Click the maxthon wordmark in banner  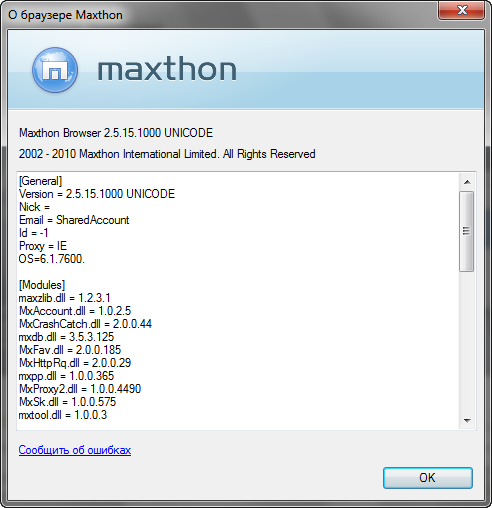point(167,69)
